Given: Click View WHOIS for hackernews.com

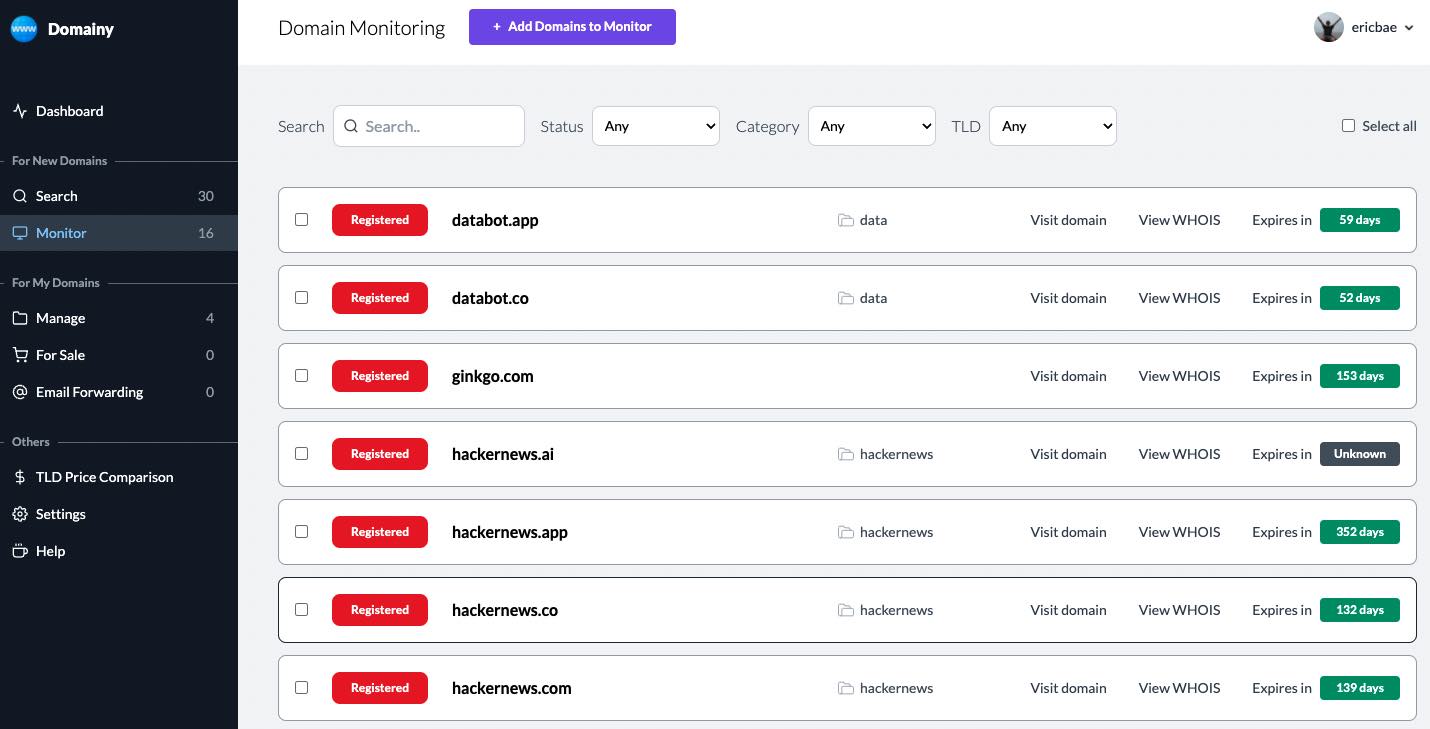Looking at the screenshot, I should pyautogui.click(x=1179, y=688).
